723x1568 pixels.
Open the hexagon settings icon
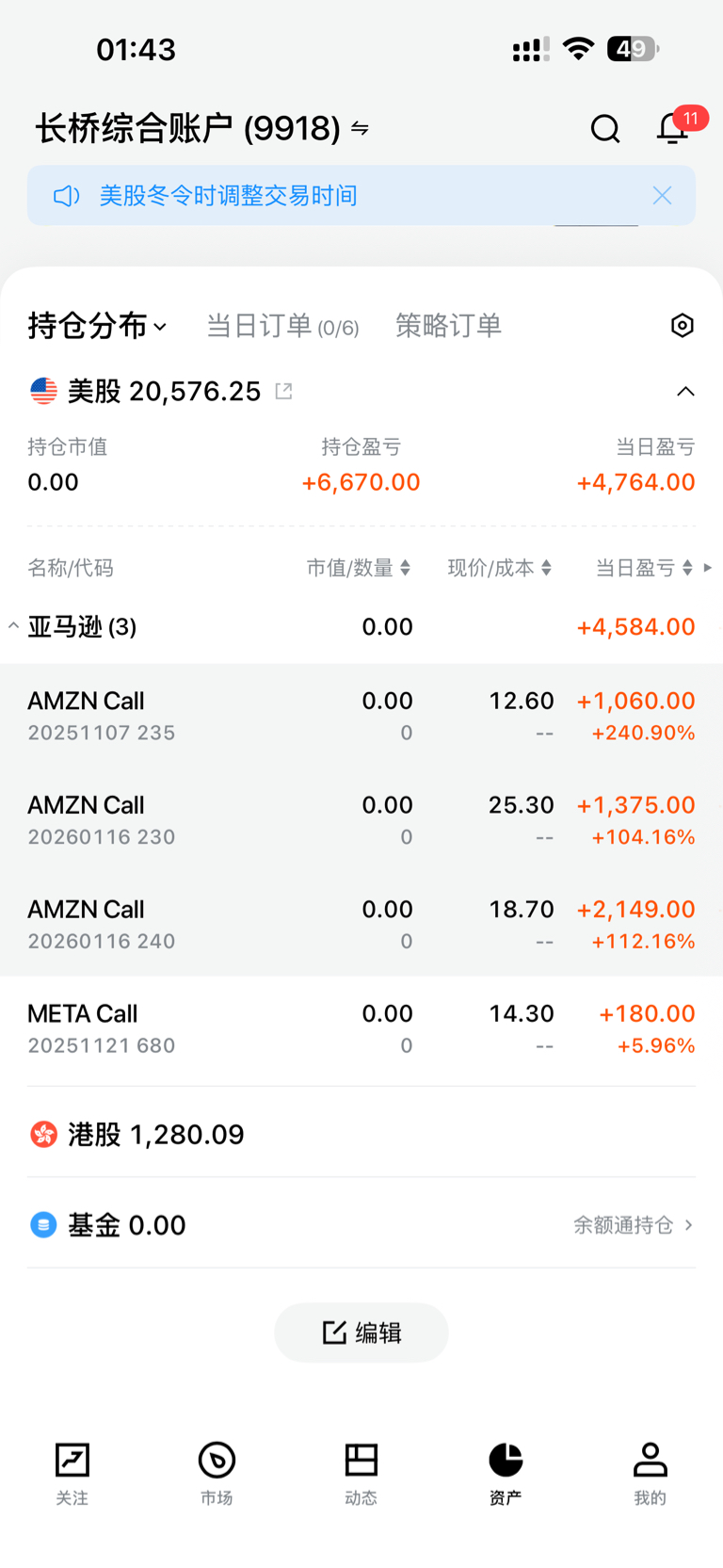tap(683, 326)
